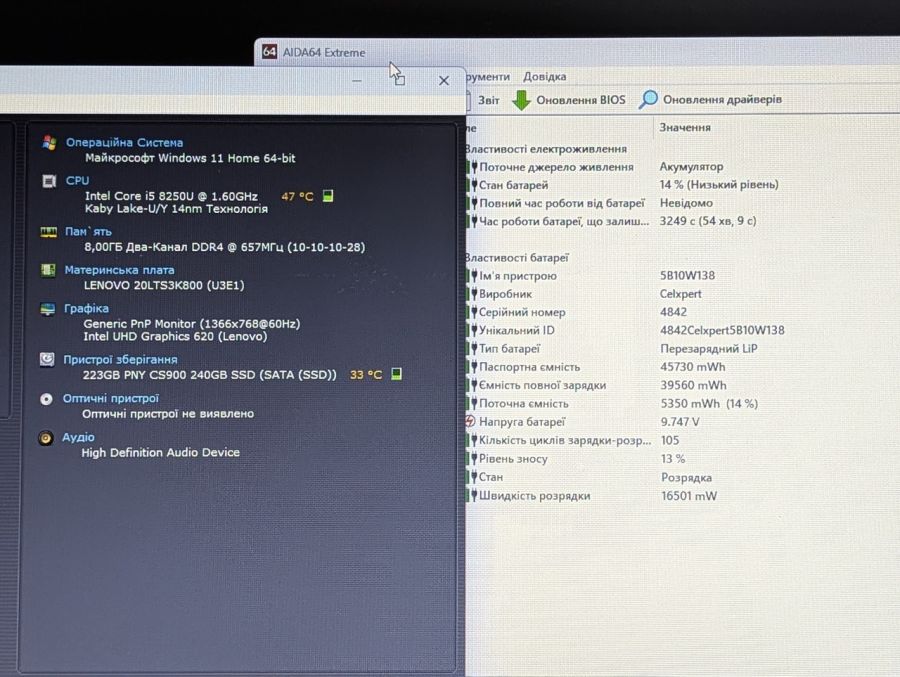Select the Повний час роботи від батареї row

[x=590, y=203]
